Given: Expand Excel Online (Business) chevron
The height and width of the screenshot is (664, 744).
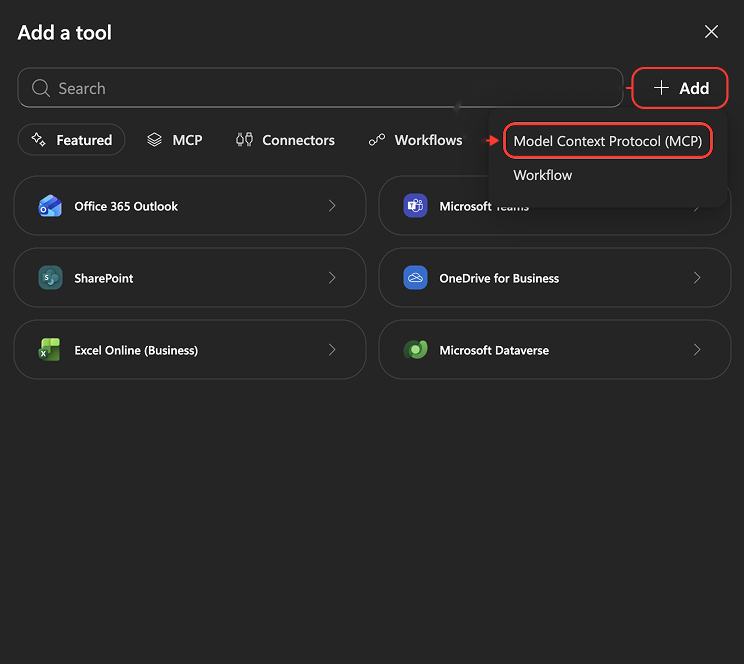Looking at the screenshot, I should [332, 350].
